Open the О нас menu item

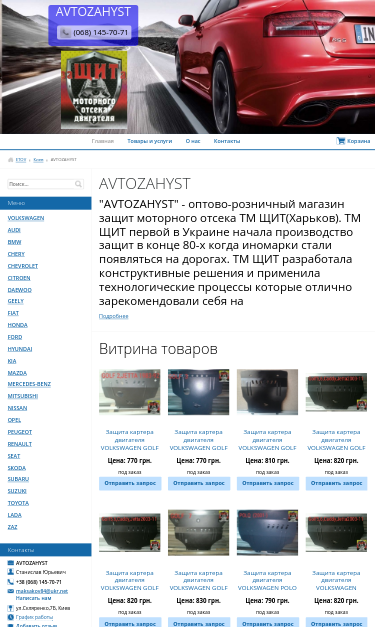click(193, 141)
